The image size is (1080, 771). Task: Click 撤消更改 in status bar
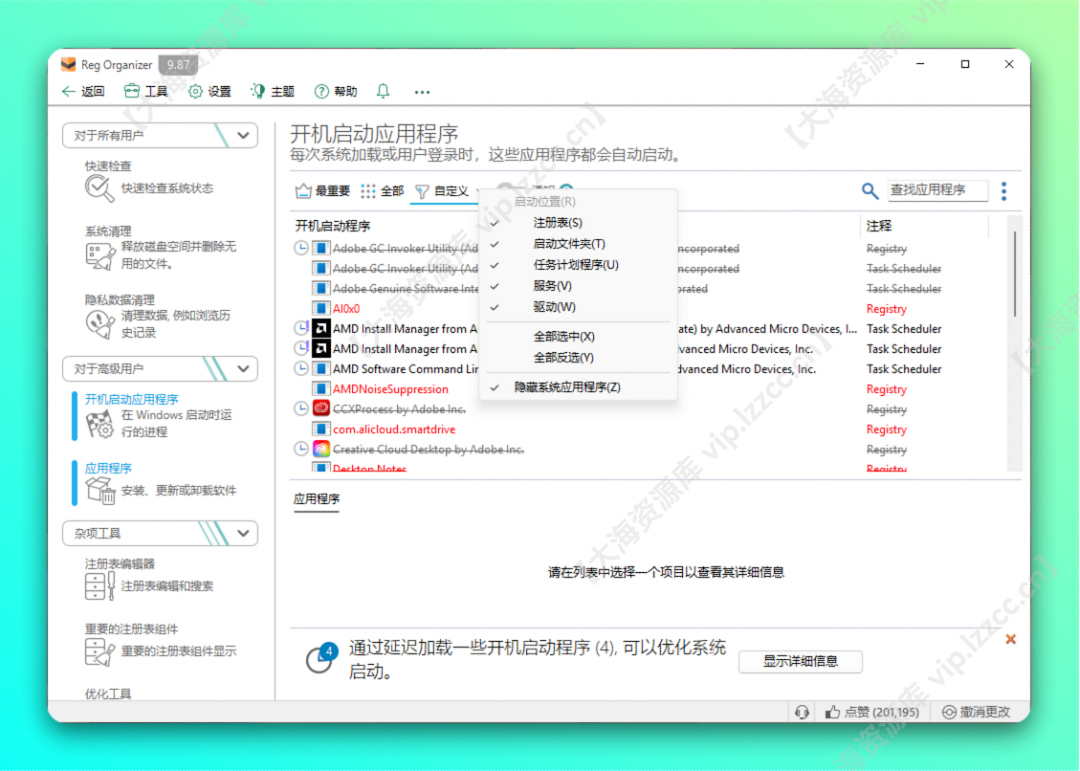pyautogui.click(x=976, y=712)
